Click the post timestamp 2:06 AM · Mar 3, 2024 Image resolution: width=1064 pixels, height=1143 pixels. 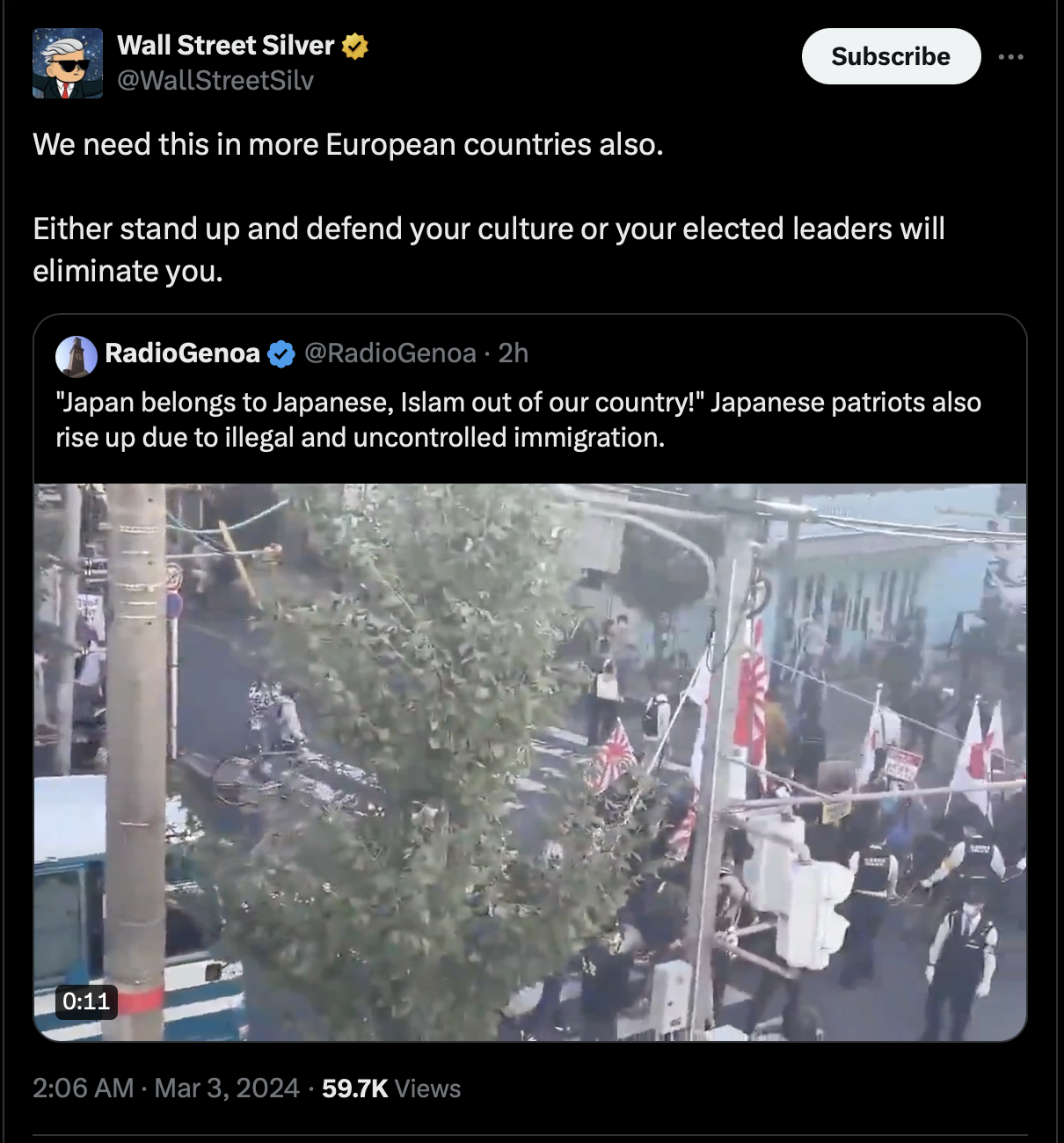[x=166, y=1088]
